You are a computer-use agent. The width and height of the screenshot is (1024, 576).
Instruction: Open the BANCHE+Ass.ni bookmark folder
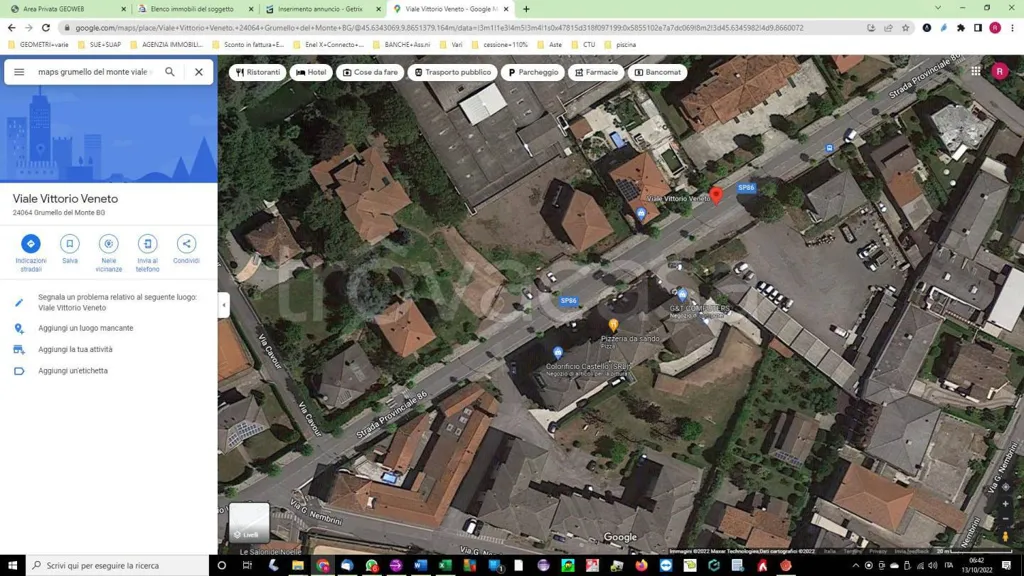(x=401, y=45)
